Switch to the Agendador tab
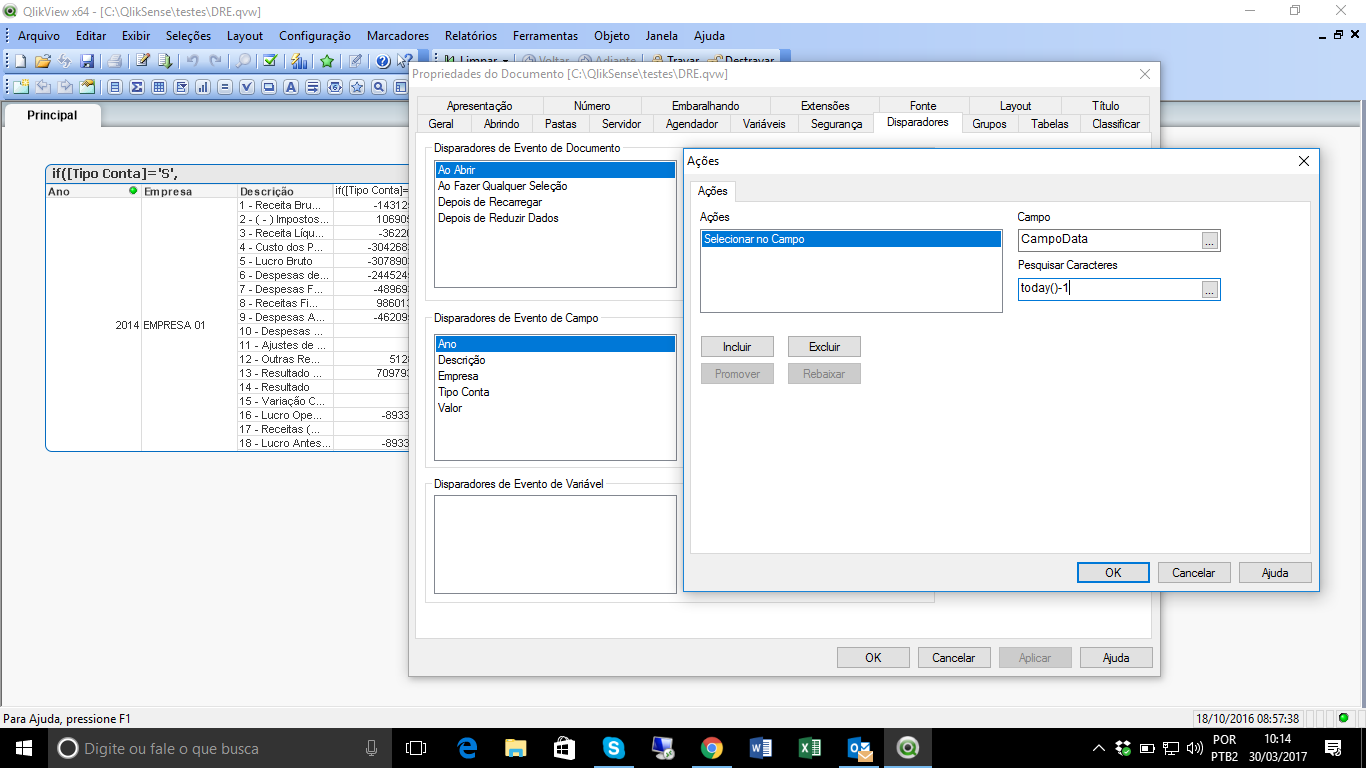The image size is (1366, 768). point(692,124)
